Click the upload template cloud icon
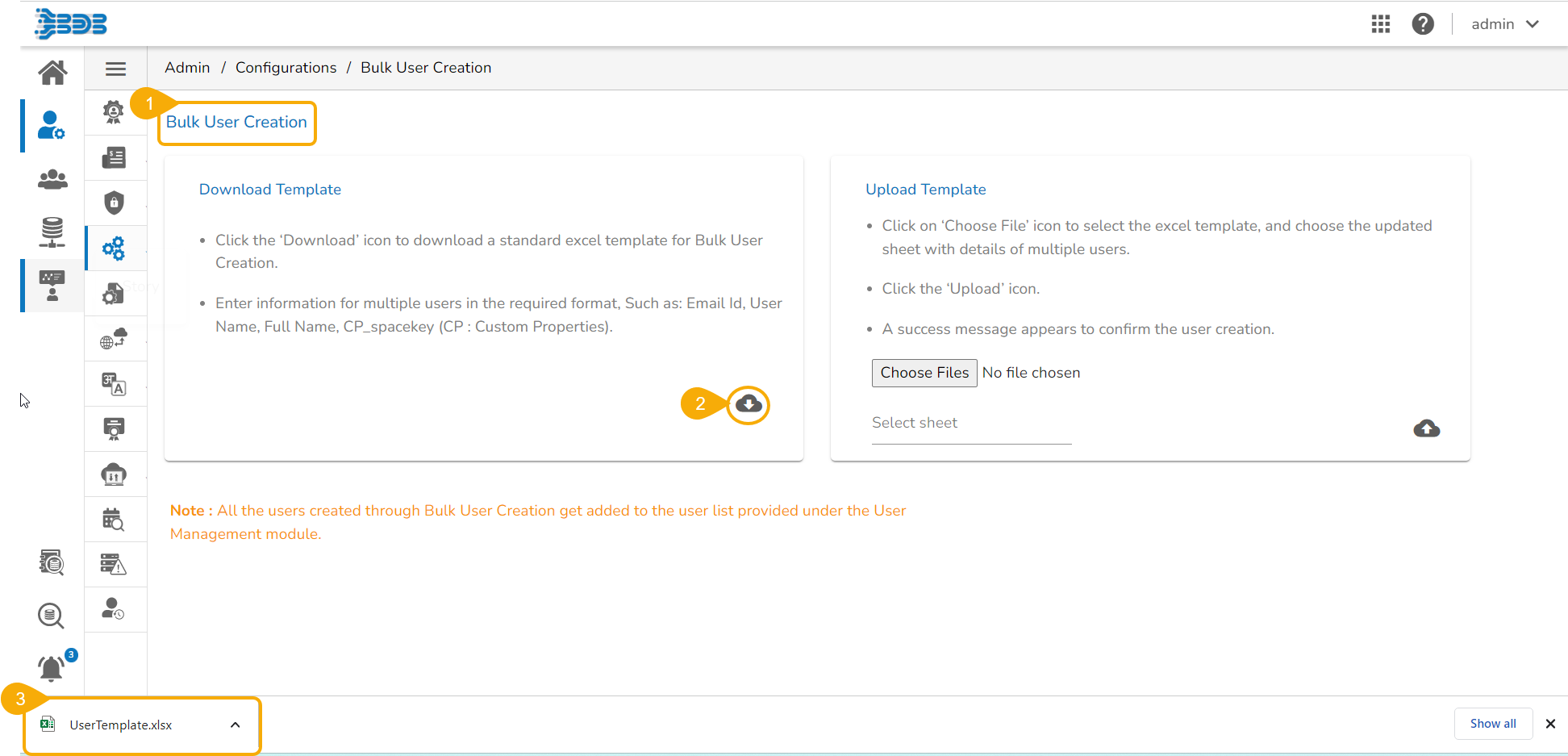 pyautogui.click(x=1426, y=428)
